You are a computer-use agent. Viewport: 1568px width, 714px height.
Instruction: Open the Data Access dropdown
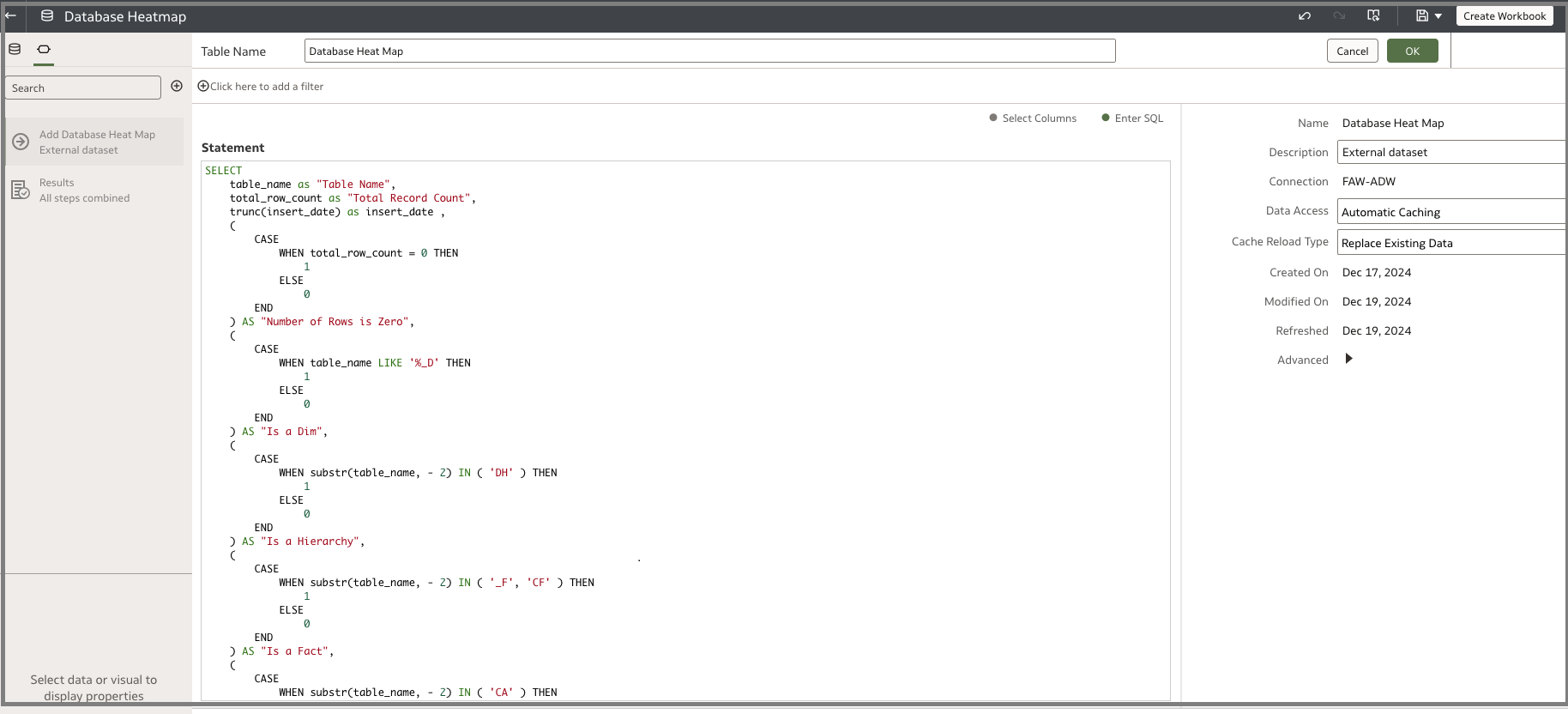tap(1451, 212)
